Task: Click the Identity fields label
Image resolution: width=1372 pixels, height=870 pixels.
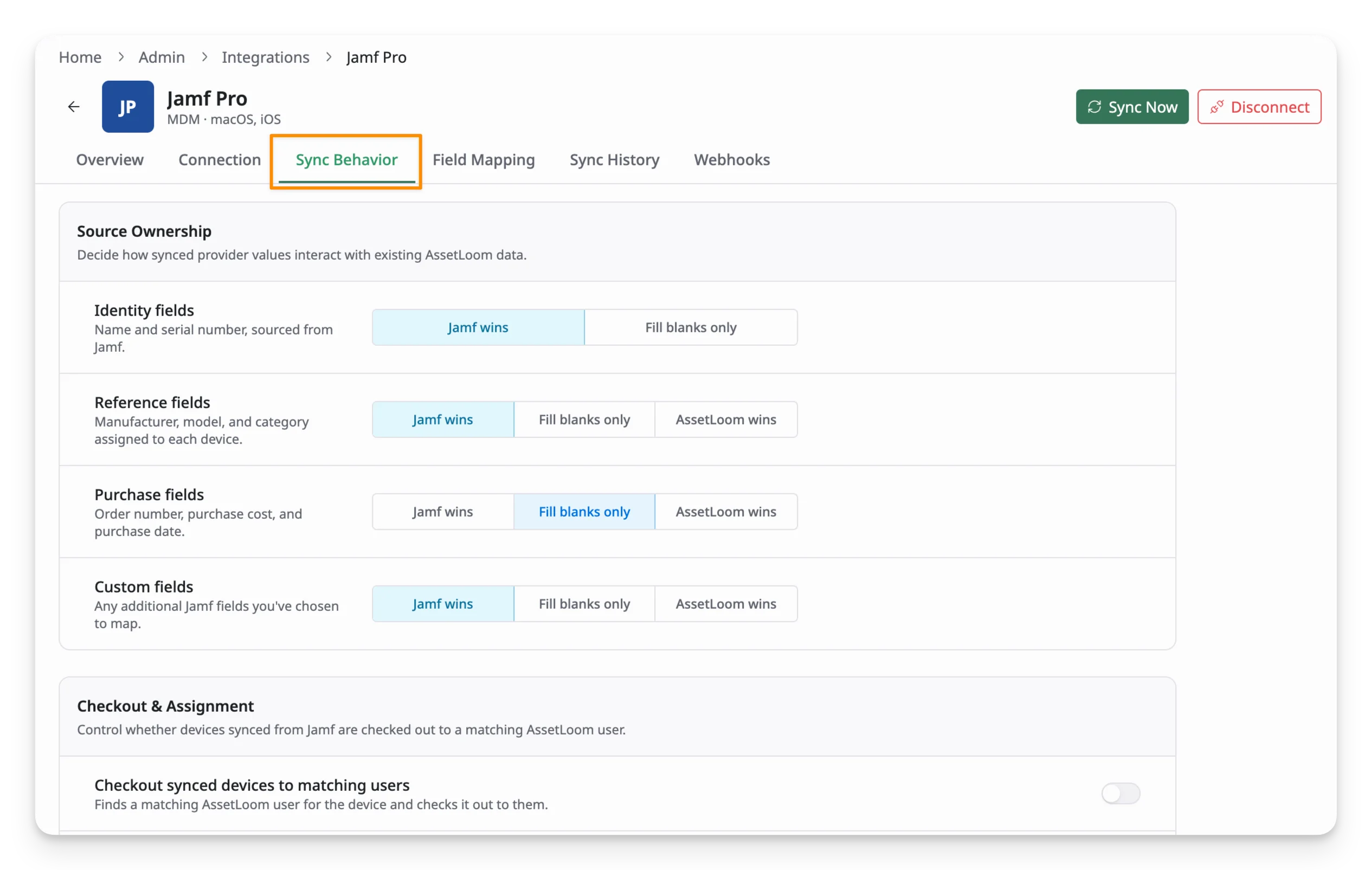Action: 144,310
